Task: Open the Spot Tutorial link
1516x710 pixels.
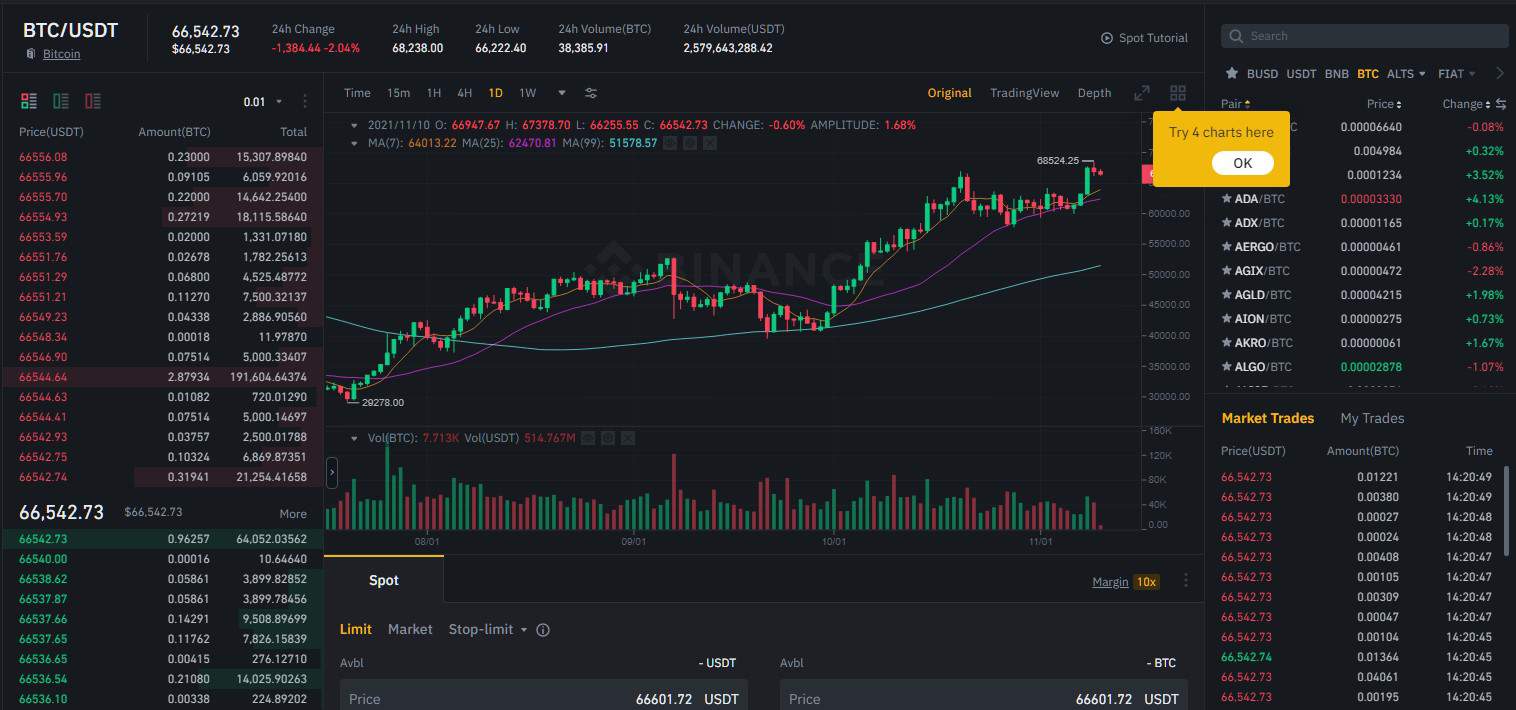Action: tap(1153, 38)
